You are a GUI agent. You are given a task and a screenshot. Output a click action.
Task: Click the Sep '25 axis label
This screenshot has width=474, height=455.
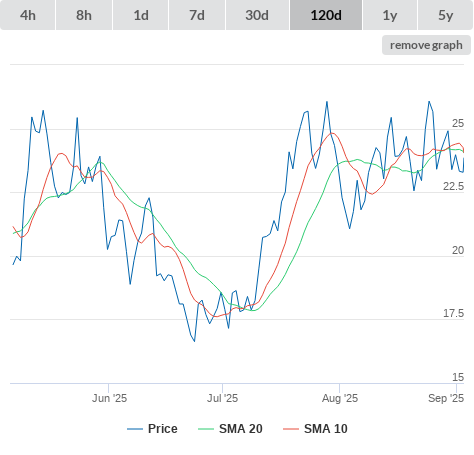tap(446, 398)
